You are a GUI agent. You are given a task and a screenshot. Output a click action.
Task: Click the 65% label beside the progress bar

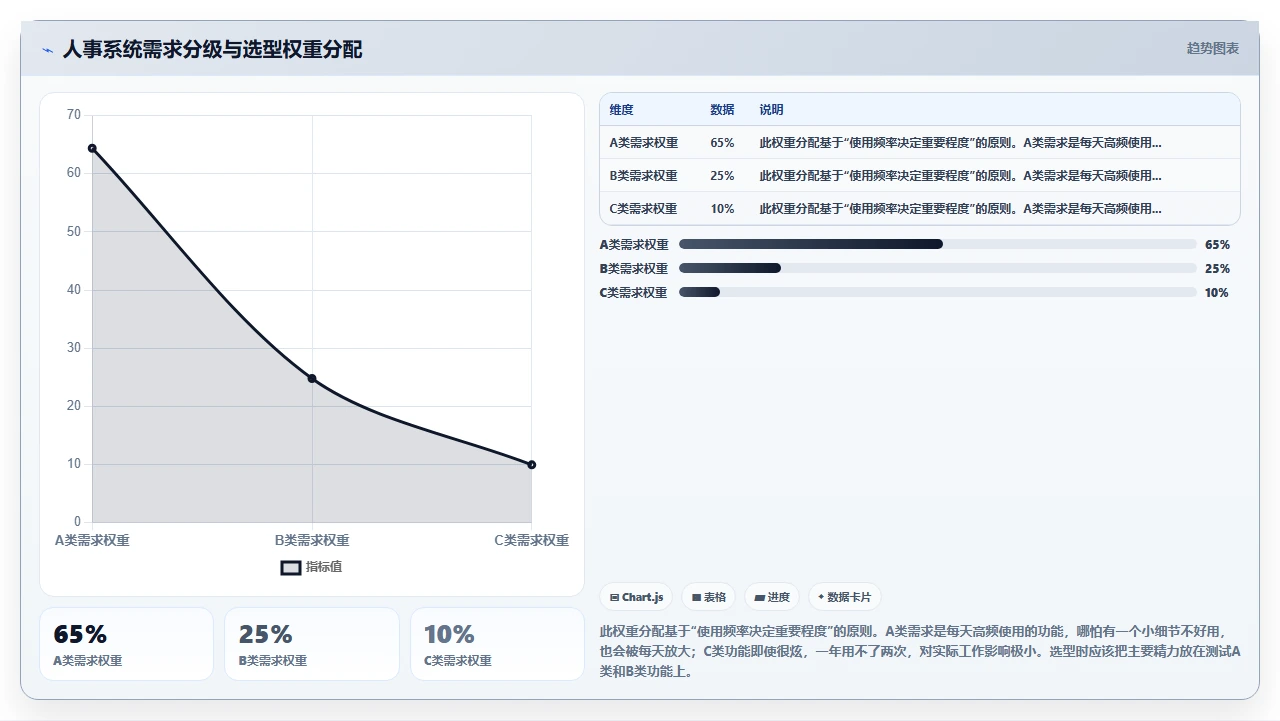pyautogui.click(x=1217, y=245)
